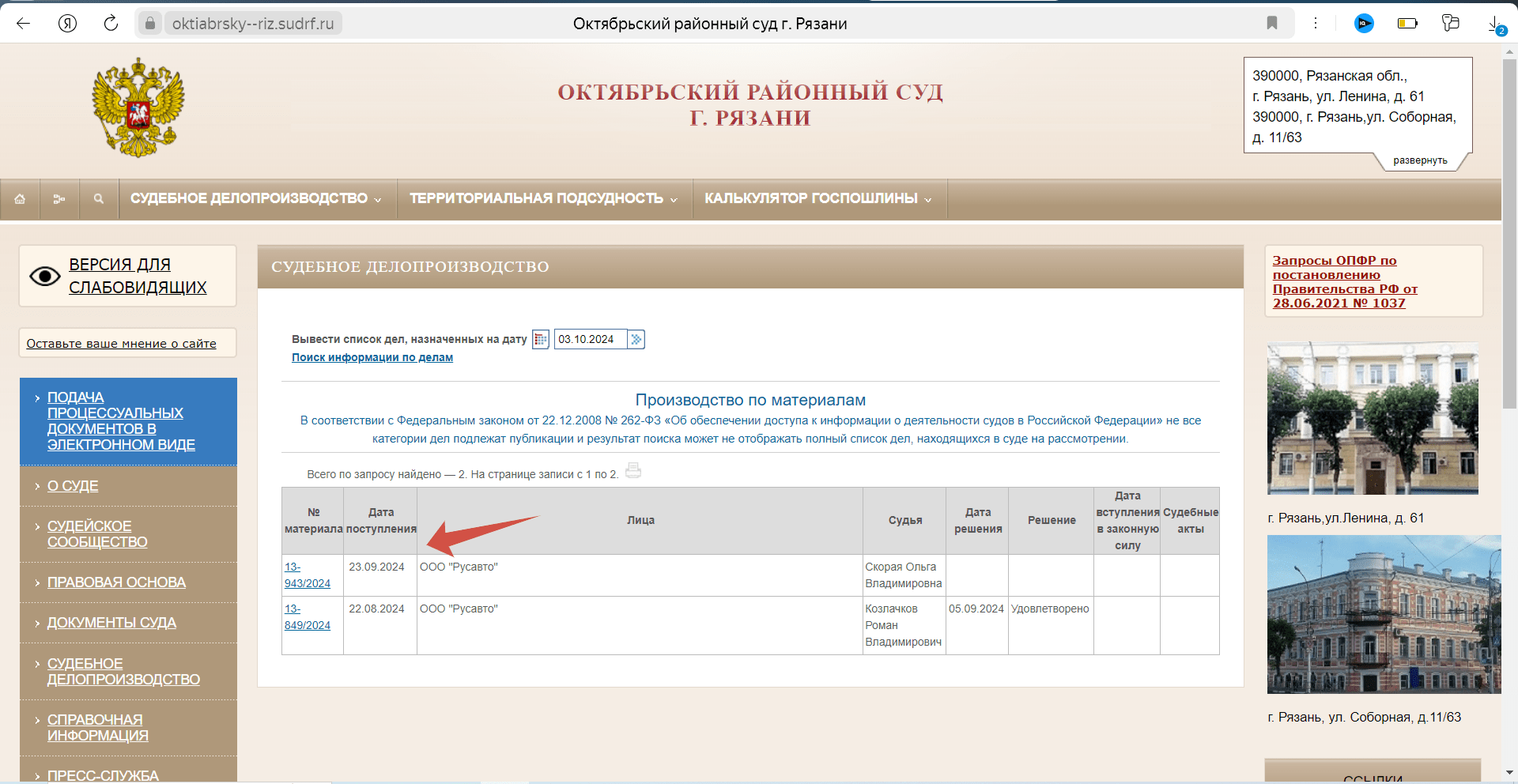Click the search magnifier in navigation bar
Image resolution: width=1518 pixels, height=784 pixels.
[99, 199]
